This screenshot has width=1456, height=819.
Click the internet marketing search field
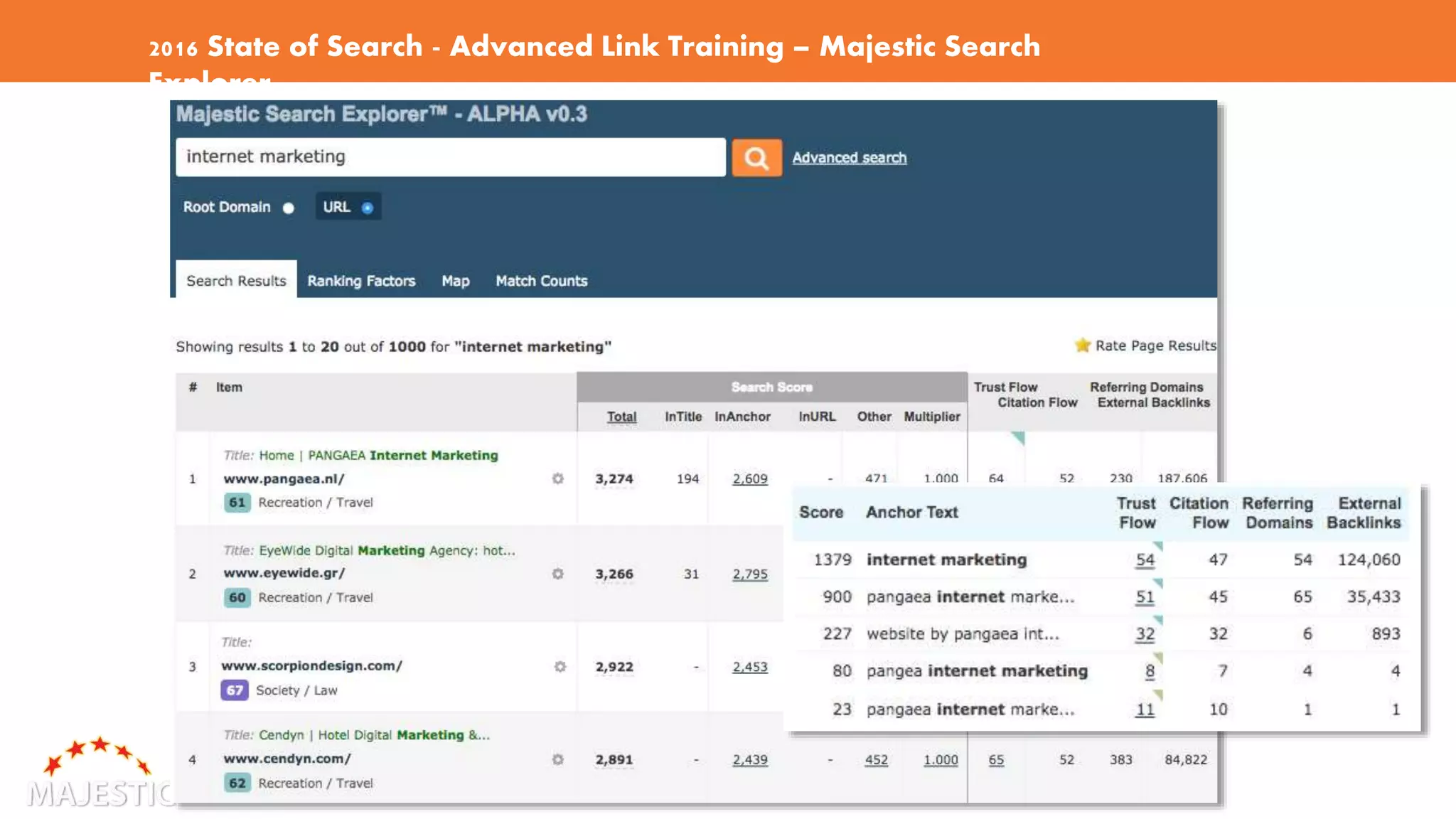tap(451, 157)
